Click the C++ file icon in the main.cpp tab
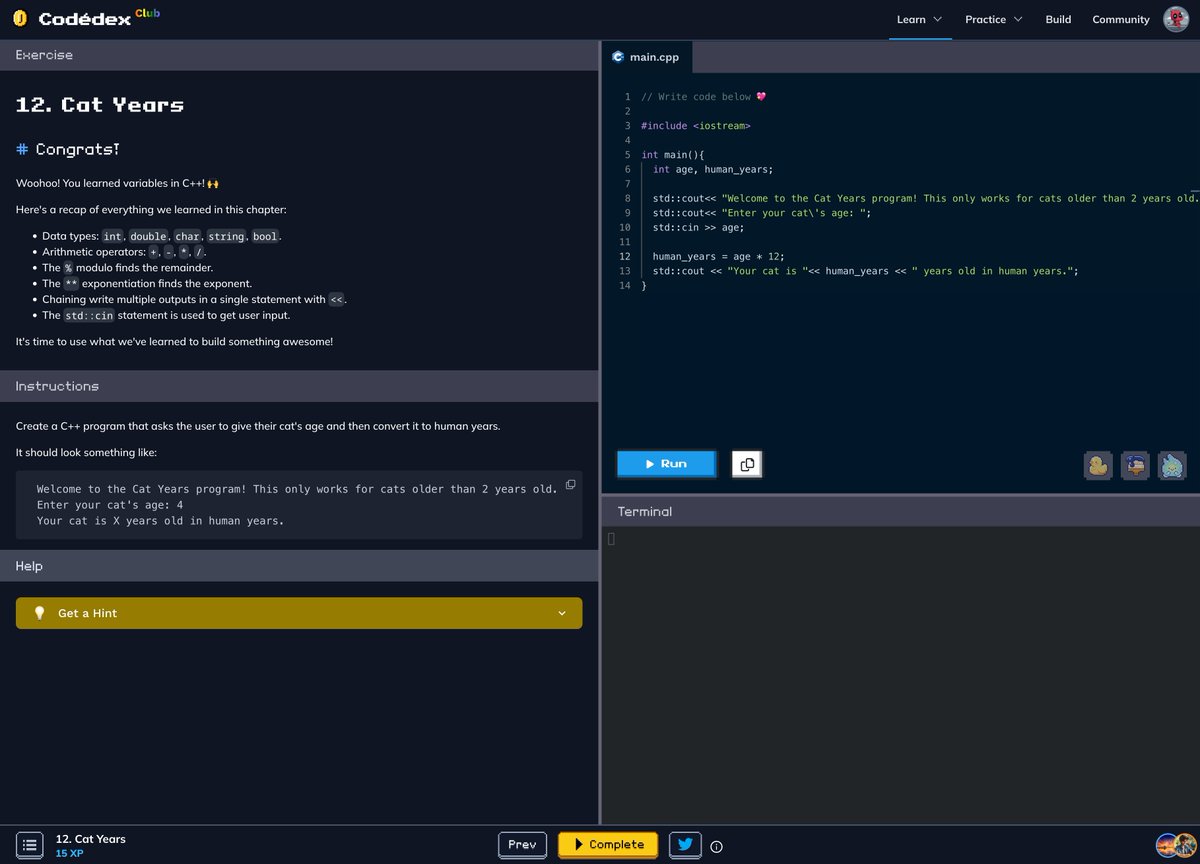This screenshot has height=864, width=1200. click(x=618, y=57)
